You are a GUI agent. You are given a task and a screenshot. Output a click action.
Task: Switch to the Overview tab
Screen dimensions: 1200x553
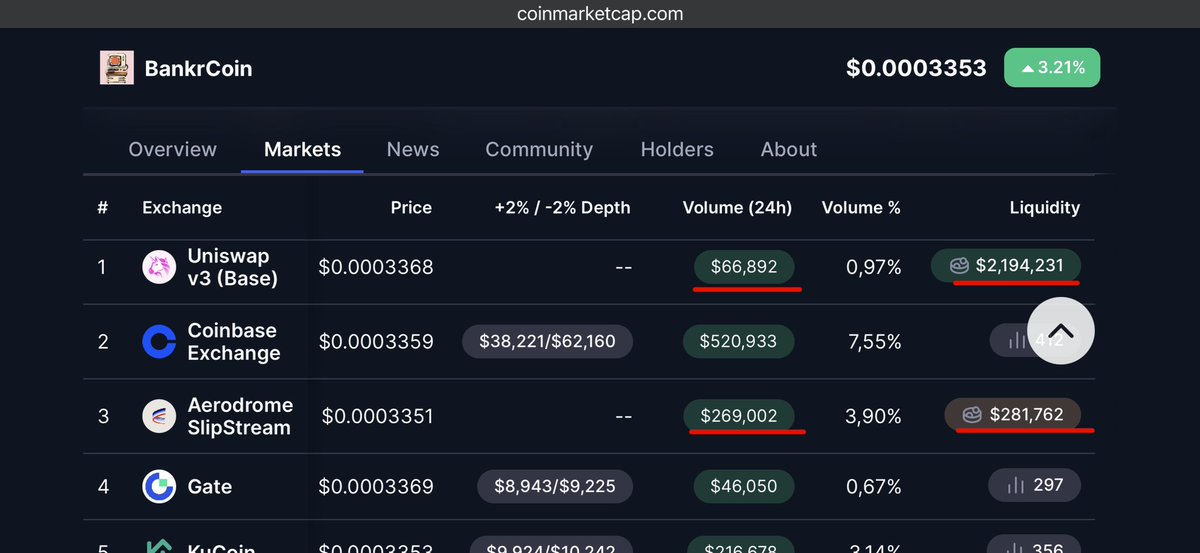[x=172, y=149]
